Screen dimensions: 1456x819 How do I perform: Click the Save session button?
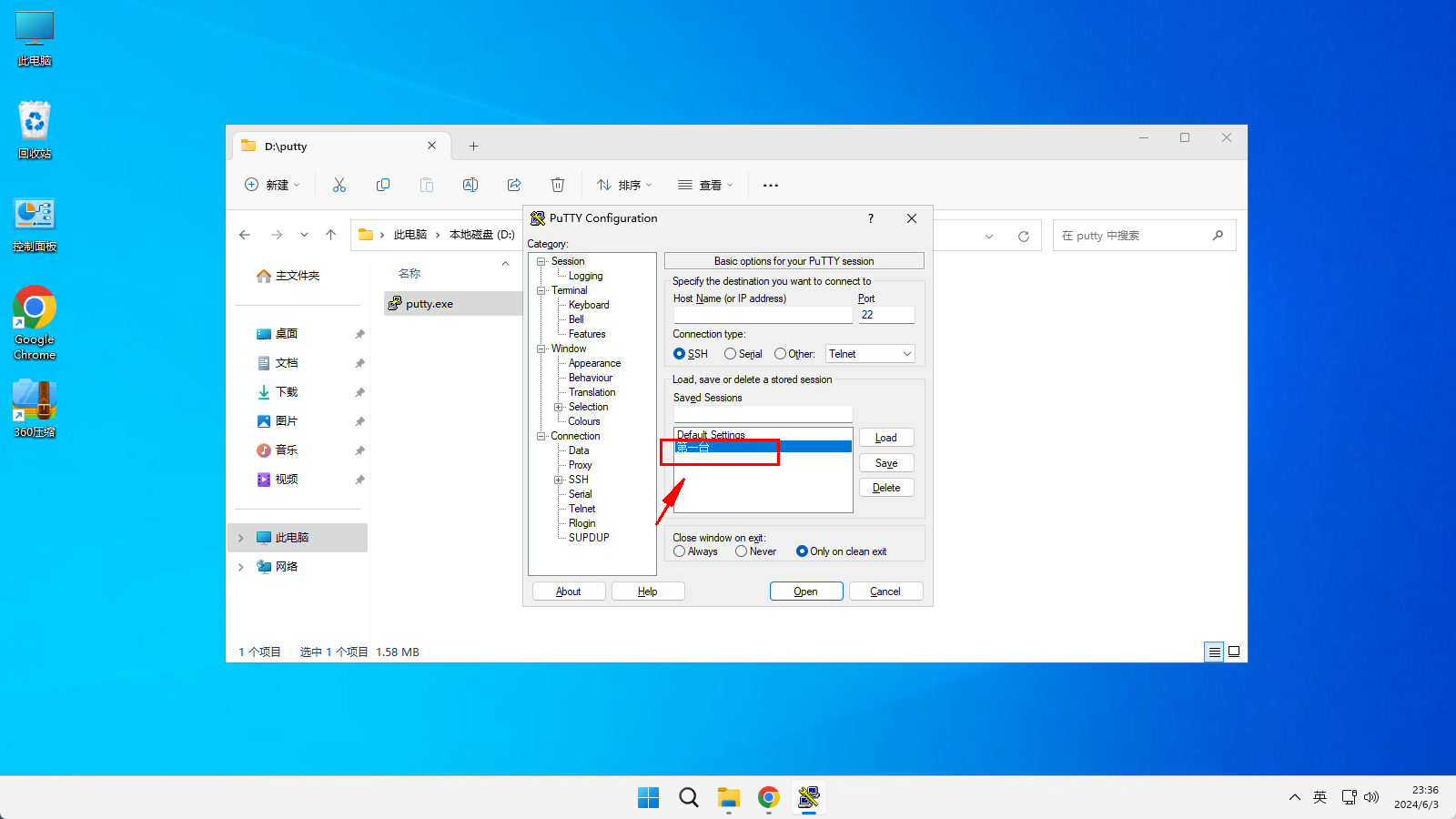886,463
